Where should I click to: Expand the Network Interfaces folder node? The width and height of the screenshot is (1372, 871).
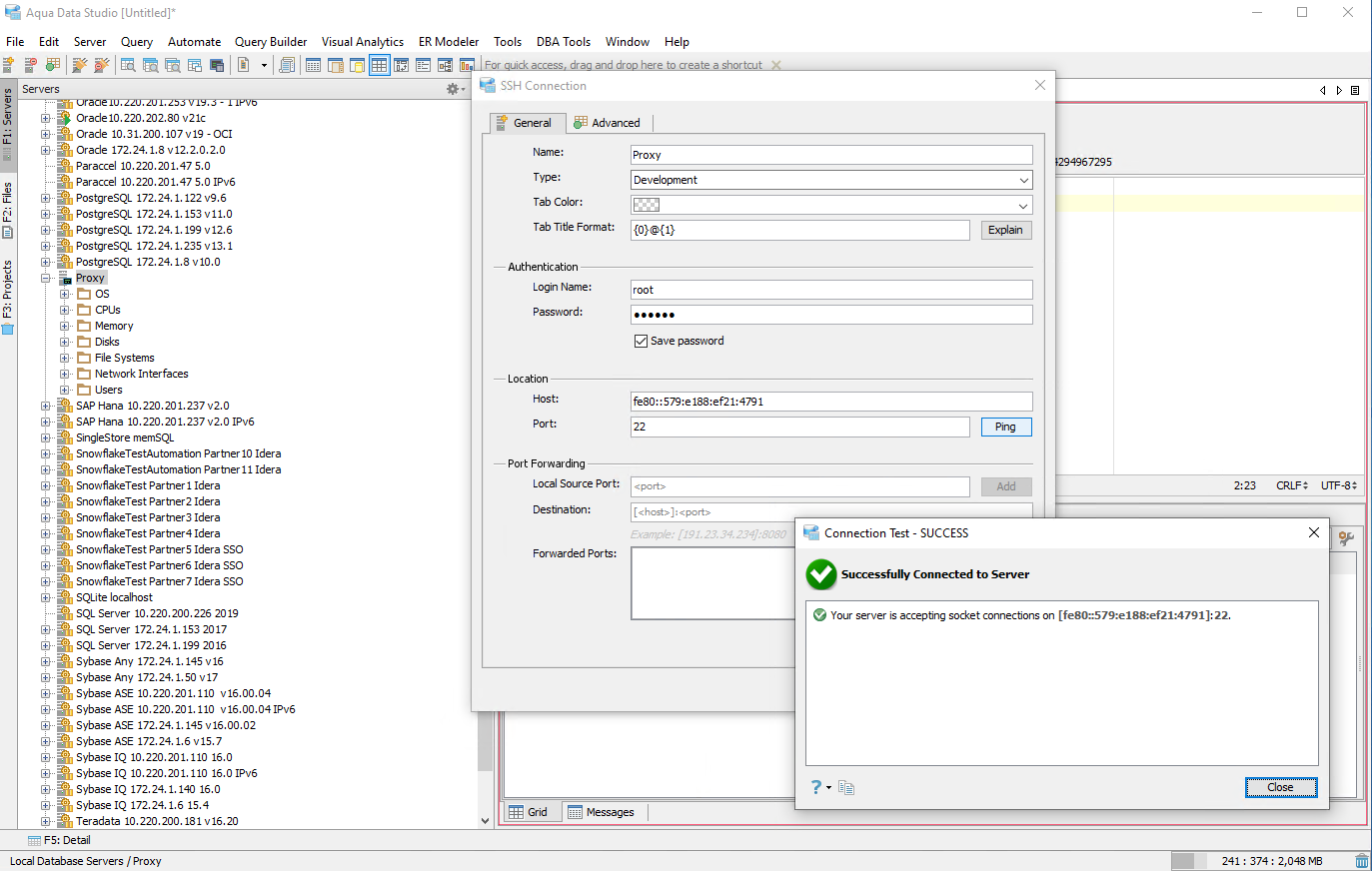pos(65,374)
